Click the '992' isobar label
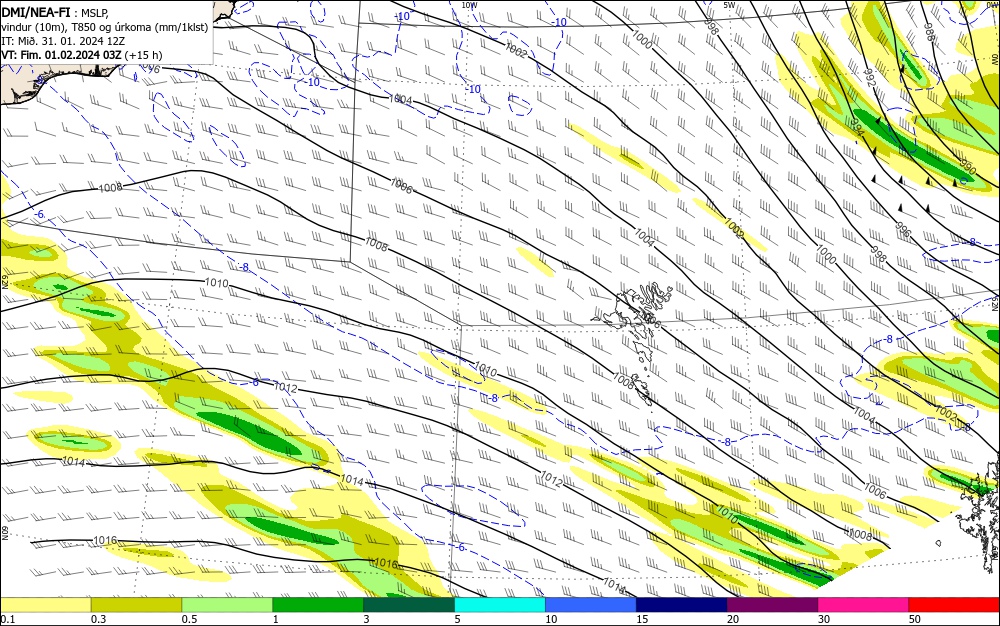1000x626 pixels. [869, 78]
